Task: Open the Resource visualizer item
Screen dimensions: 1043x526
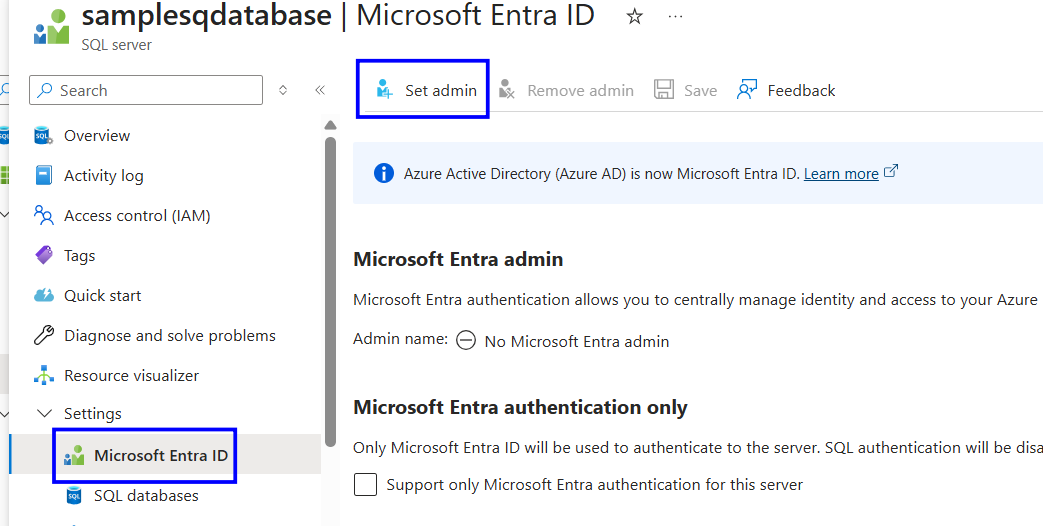Action: click(x=131, y=375)
